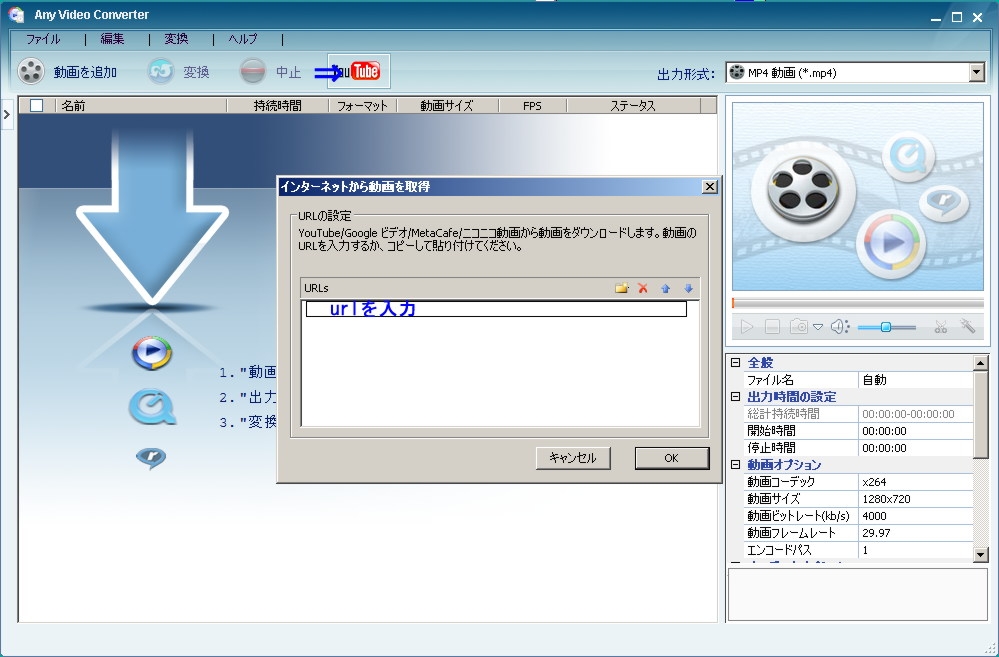999x657 pixels.
Task: Click the キャンセル button
Action: [x=573, y=458]
